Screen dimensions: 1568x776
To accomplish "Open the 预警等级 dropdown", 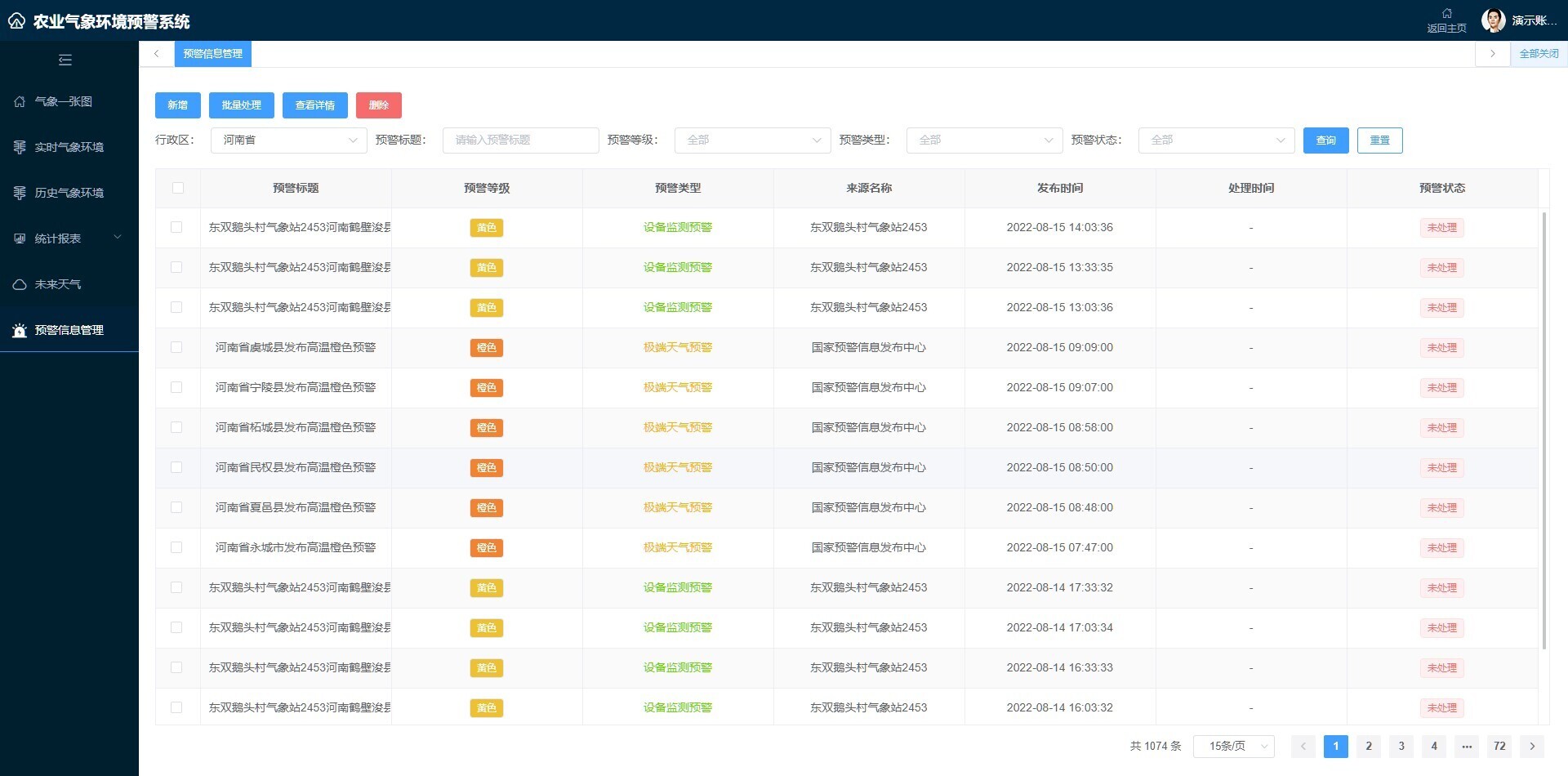I will pos(751,140).
